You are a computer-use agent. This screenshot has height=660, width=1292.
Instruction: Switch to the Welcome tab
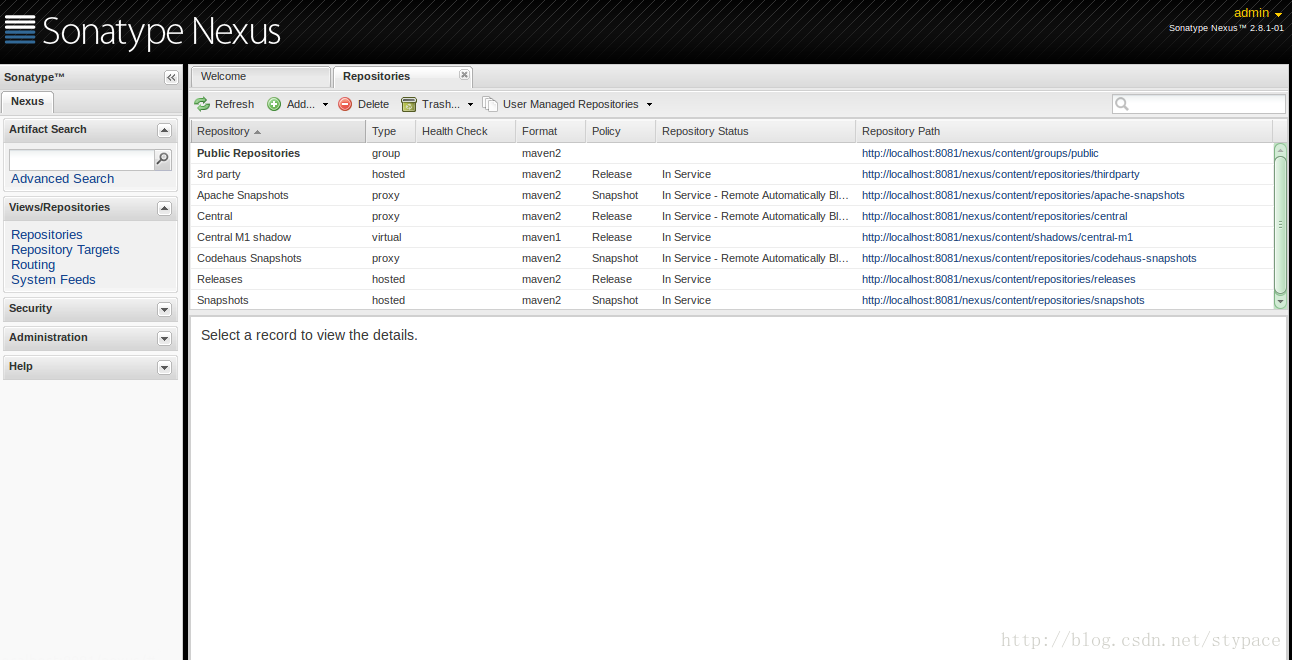pos(261,76)
